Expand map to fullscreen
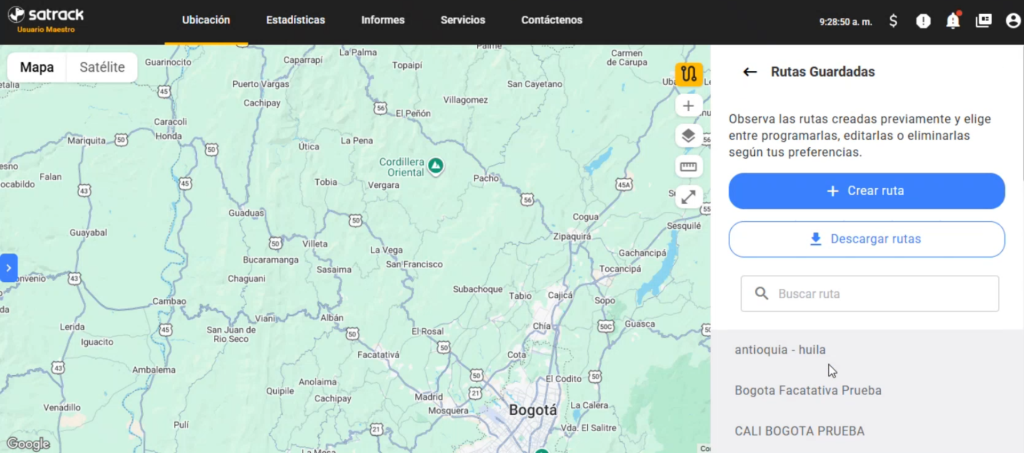 tap(688, 197)
